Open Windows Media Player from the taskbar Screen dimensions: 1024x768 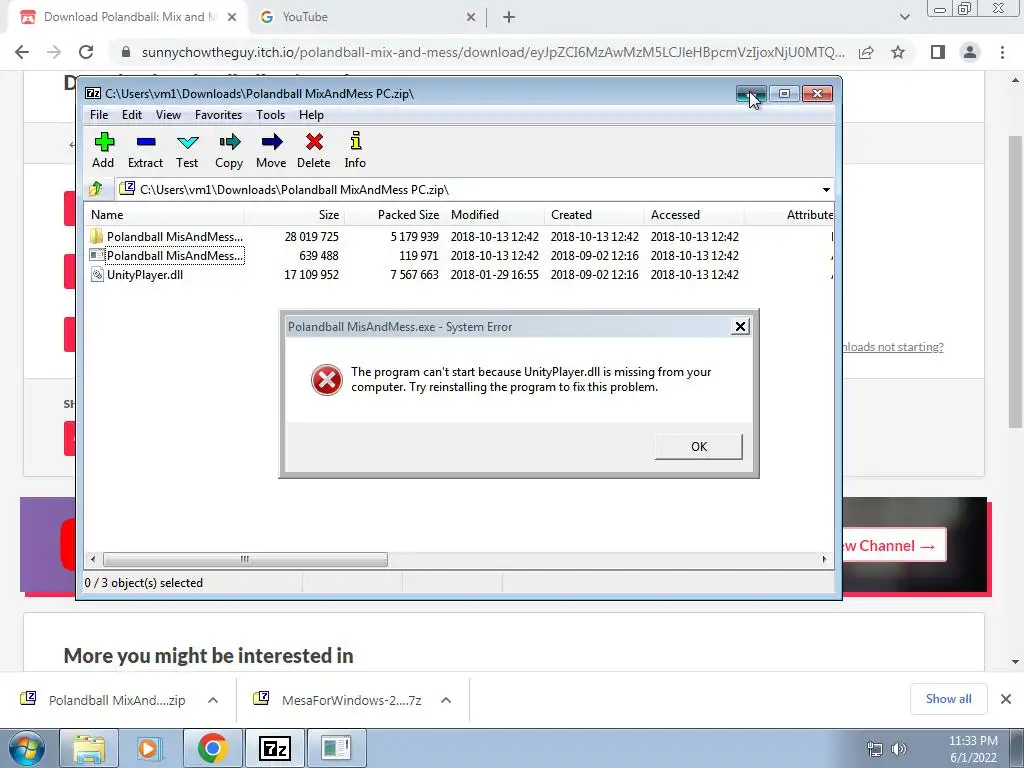click(x=149, y=748)
